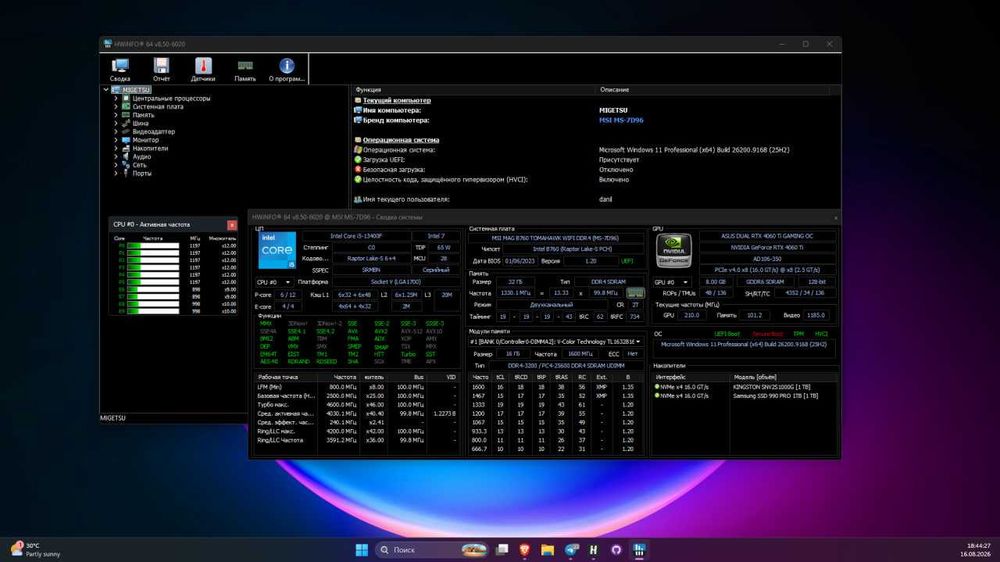This screenshot has width=1000, height=562.
Task: Open the MSI MS-7D96 brand link
Action: tap(621, 120)
